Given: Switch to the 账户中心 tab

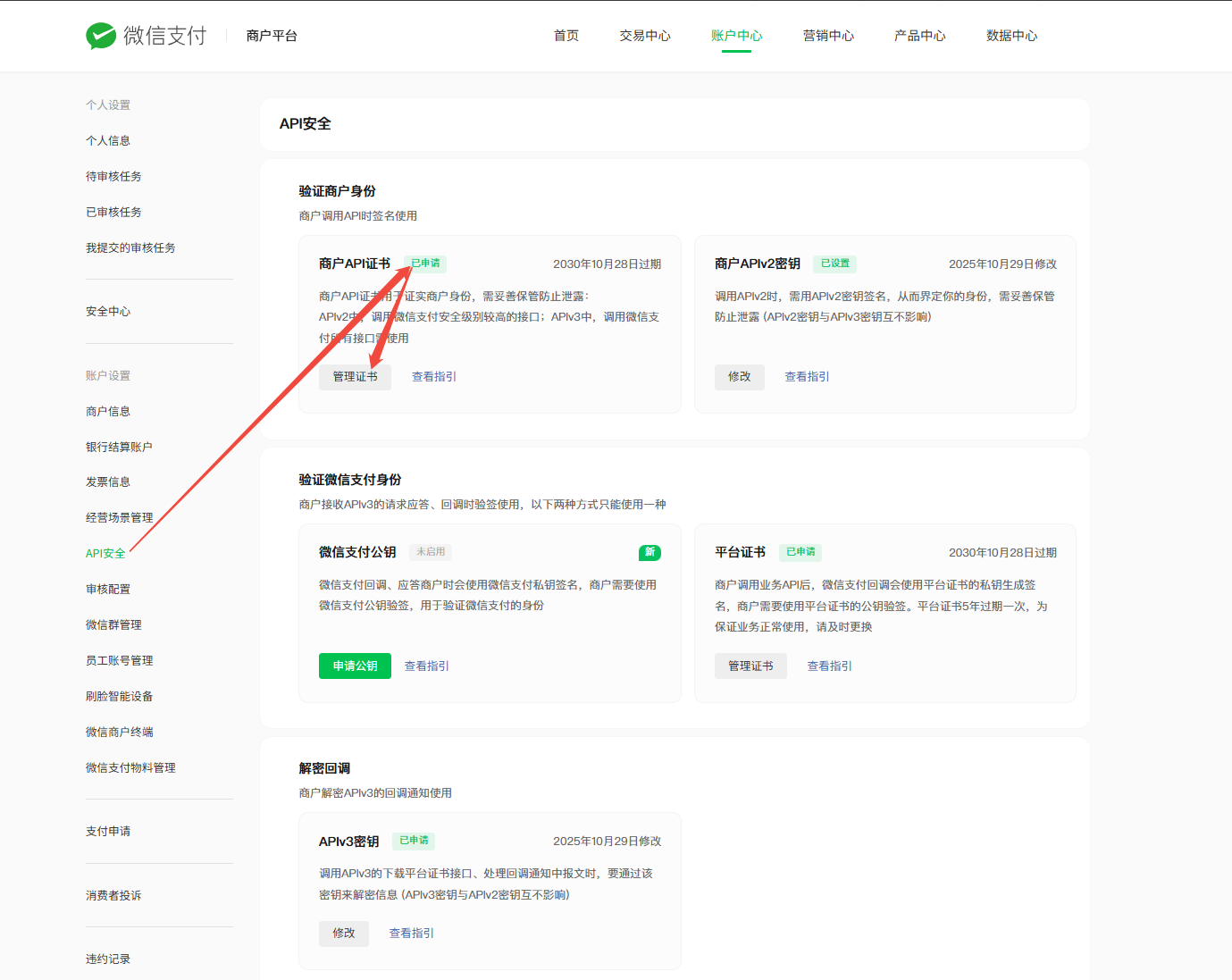Looking at the screenshot, I should pyautogui.click(x=736, y=36).
